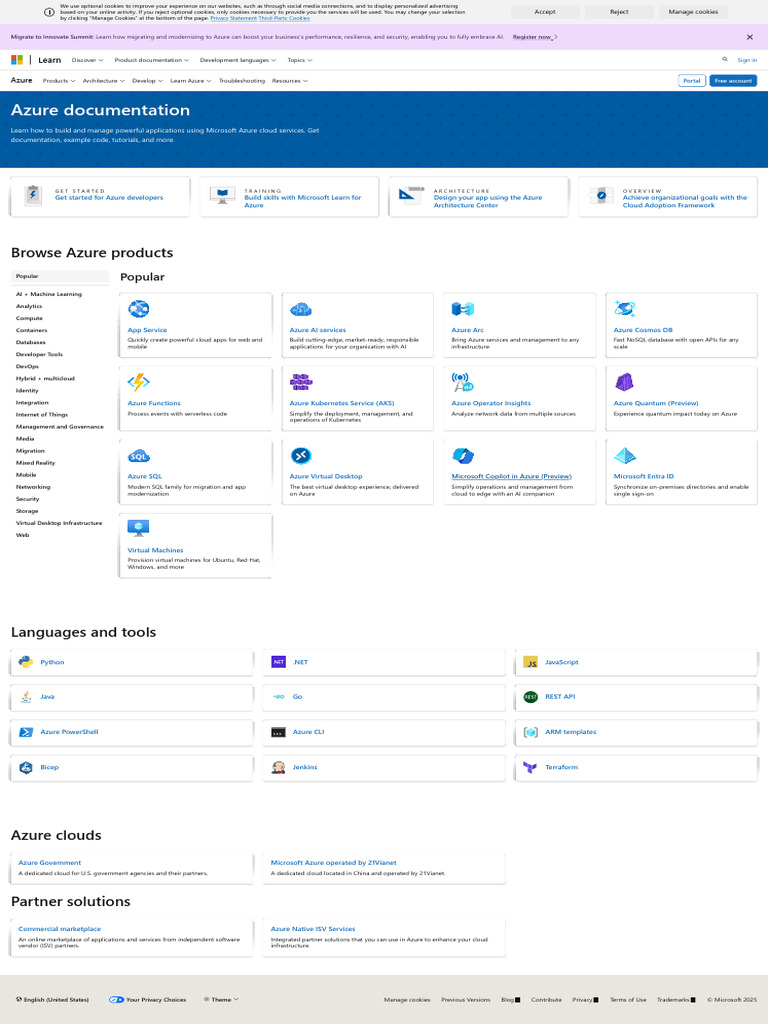Image resolution: width=768 pixels, height=1024 pixels.
Task: Click the Azure SQL icon
Action: click(x=139, y=456)
